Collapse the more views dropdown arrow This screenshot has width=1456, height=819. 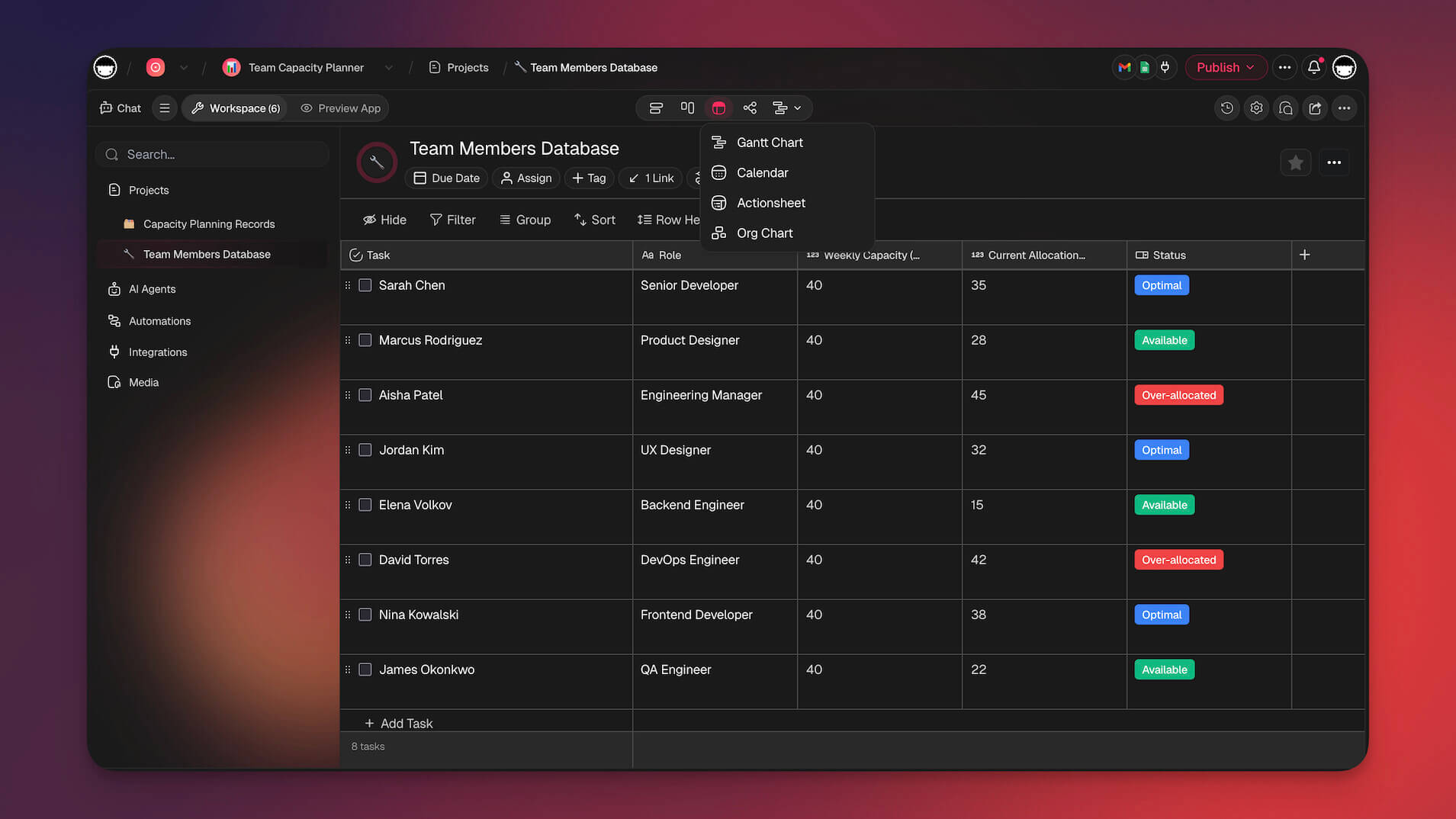pyautogui.click(x=797, y=108)
